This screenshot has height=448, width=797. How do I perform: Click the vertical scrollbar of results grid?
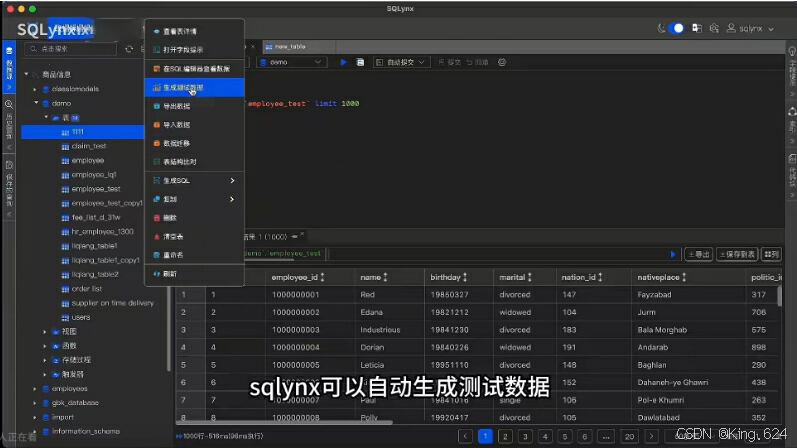(779, 296)
